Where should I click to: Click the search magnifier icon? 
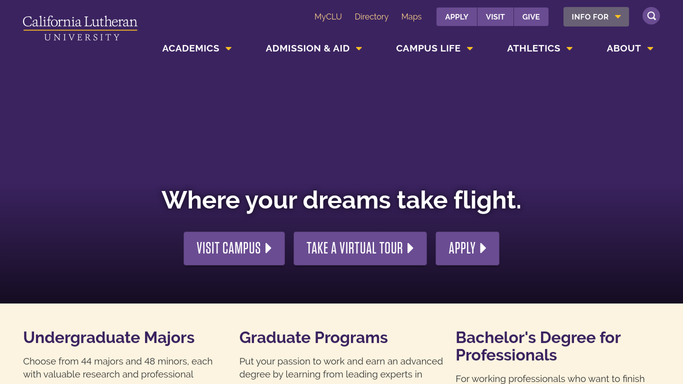(651, 16)
